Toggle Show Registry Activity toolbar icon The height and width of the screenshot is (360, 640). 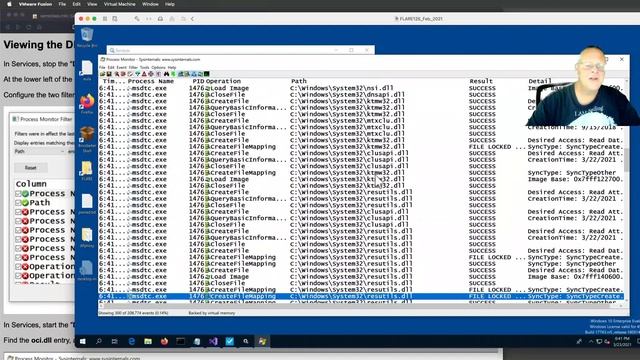[x=180, y=74]
